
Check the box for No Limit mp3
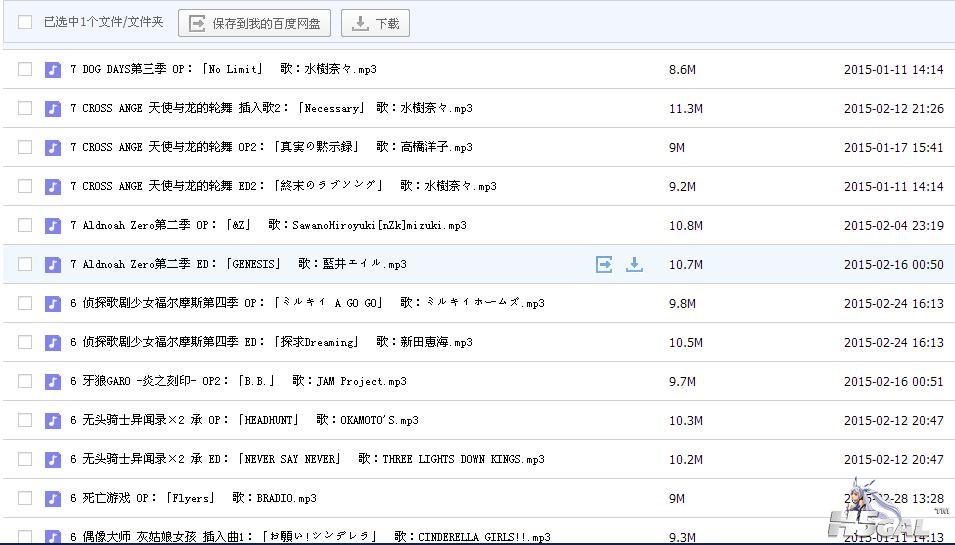25,69
